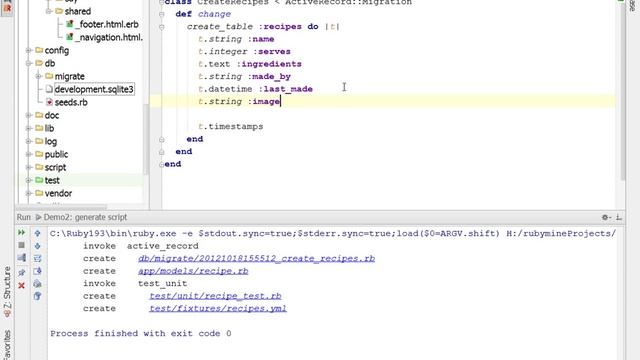Expand the migrate folder
640x360 pixels.
click(x=38, y=76)
